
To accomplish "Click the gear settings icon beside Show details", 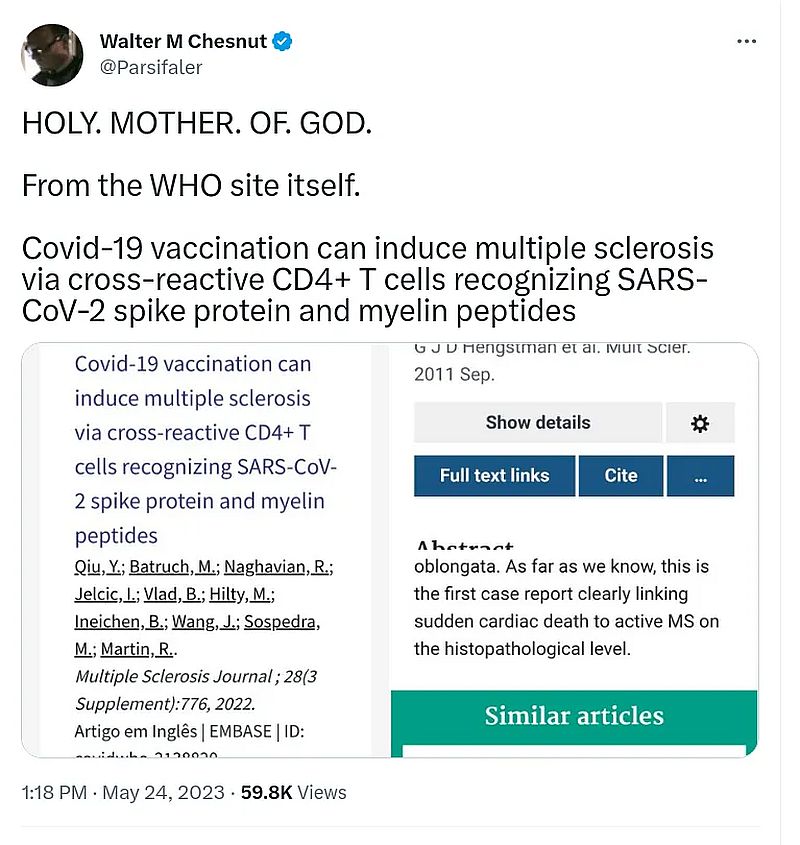I will click(700, 423).
